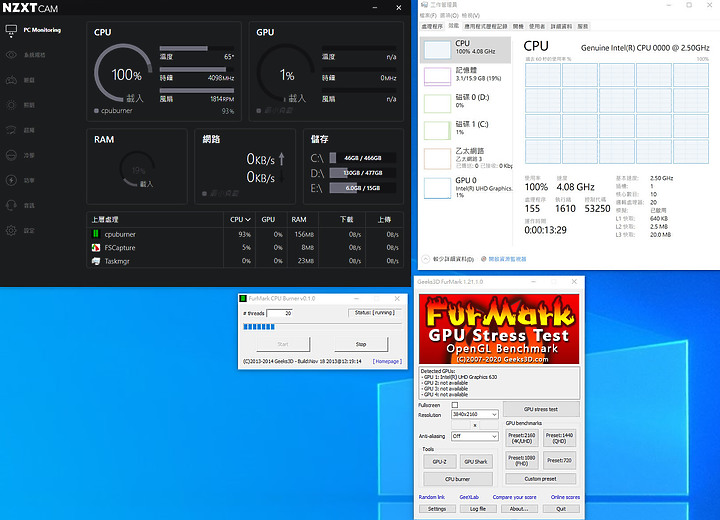Image resolution: width=720 pixels, height=520 pixels.
Task: Switch to Users tab in Task Manager
Action: [x=537, y=27]
